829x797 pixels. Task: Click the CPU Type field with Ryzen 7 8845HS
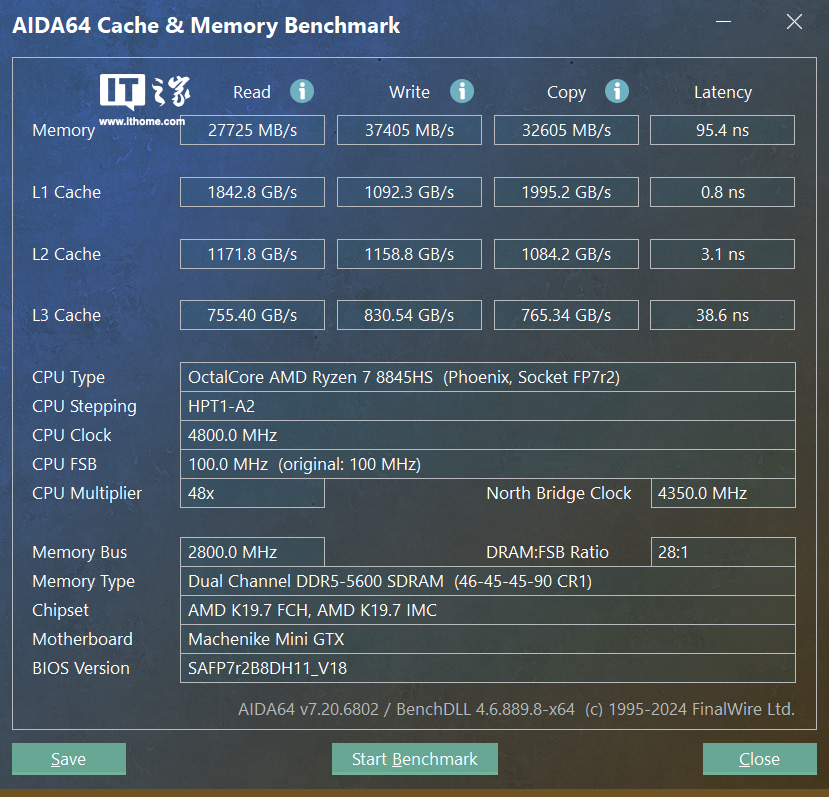point(487,377)
